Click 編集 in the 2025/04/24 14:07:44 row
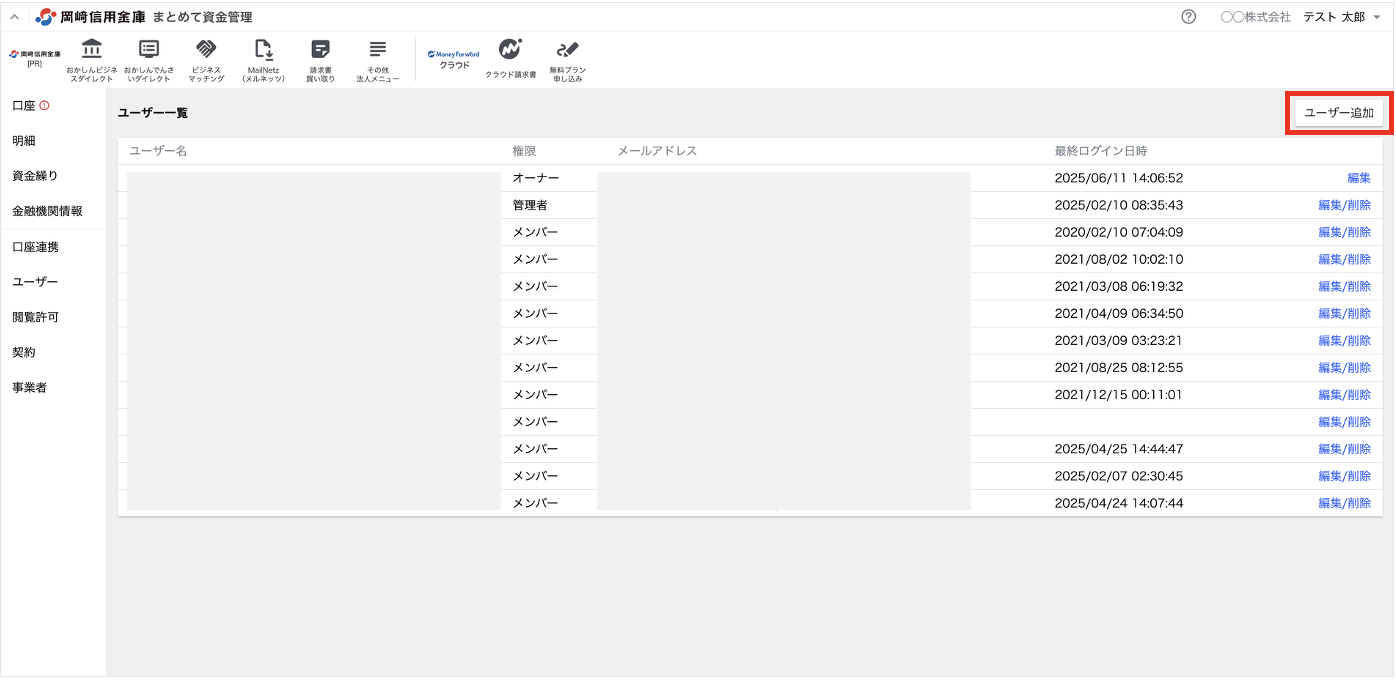The height and width of the screenshot is (680, 1396). pos(1330,503)
